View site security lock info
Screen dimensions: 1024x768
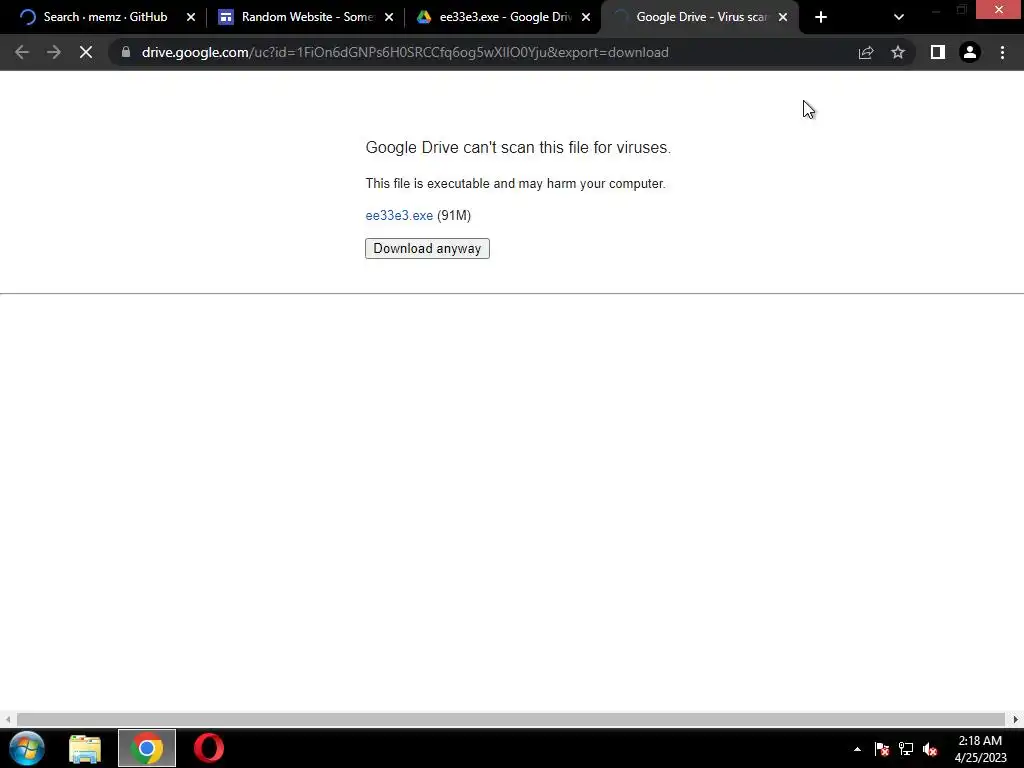pos(126,52)
